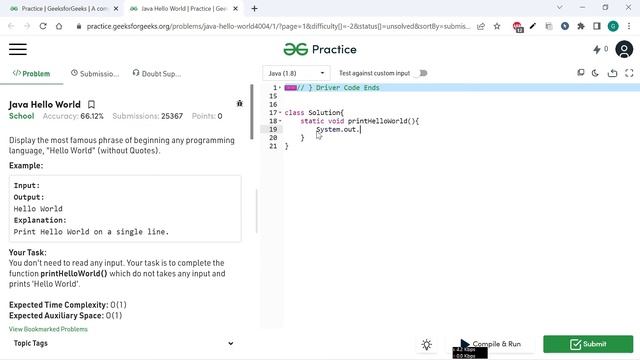Click the GeeksforGeeks Practice logo

coord(320,49)
